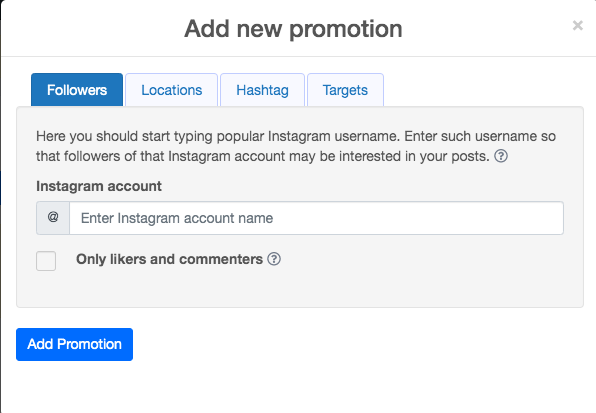Click the @ prefix of account field
This screenshot has width=596, height=413.
(x=53, y=218)
